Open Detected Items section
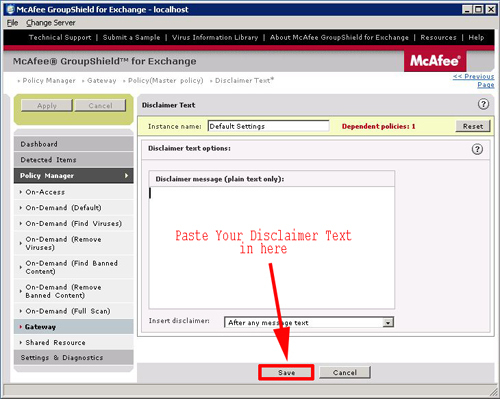500x399 pixels. click(x=74, y=160)
